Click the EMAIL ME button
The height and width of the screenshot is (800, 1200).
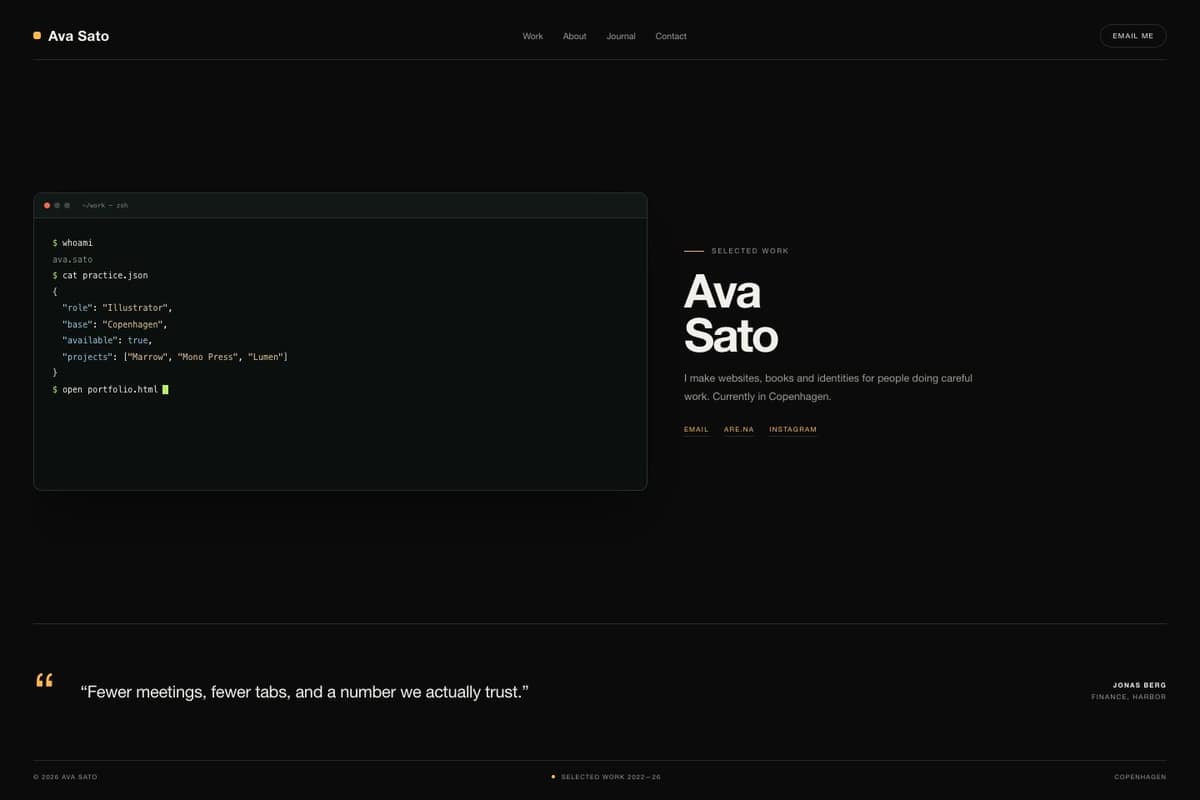pyautogui.click(x=1133, y=36)
